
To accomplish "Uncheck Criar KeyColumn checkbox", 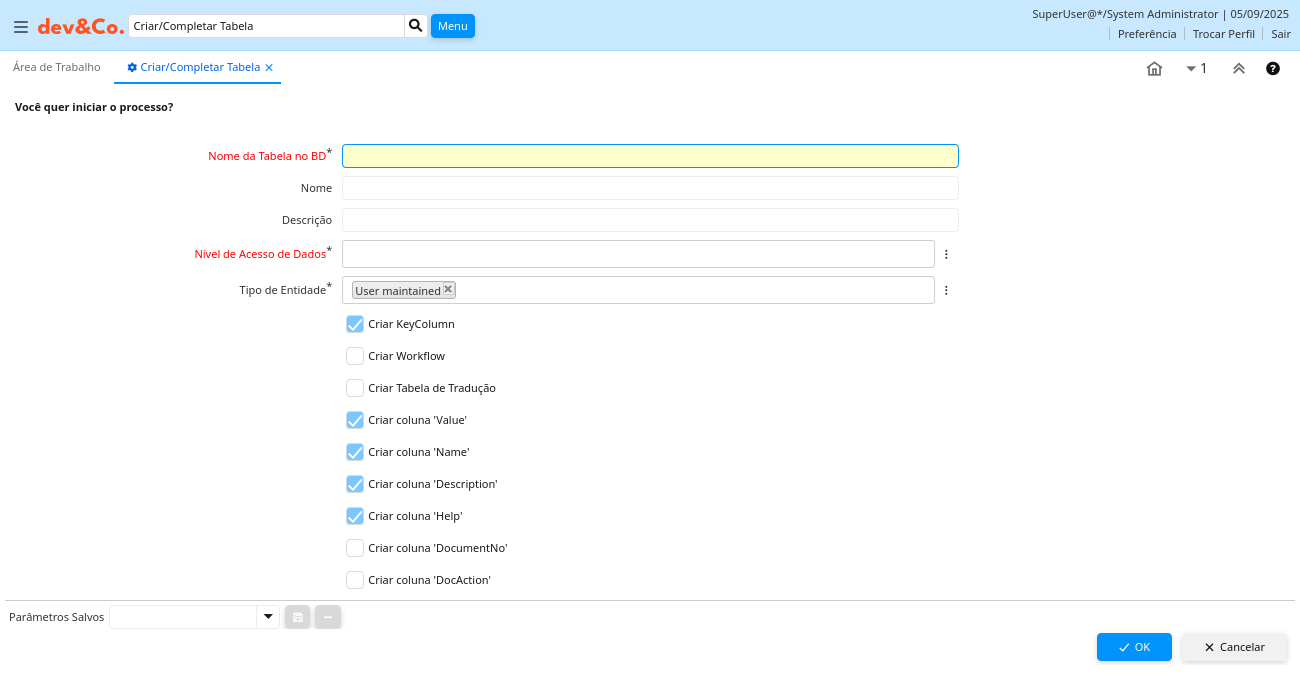I will pos(355,324).
